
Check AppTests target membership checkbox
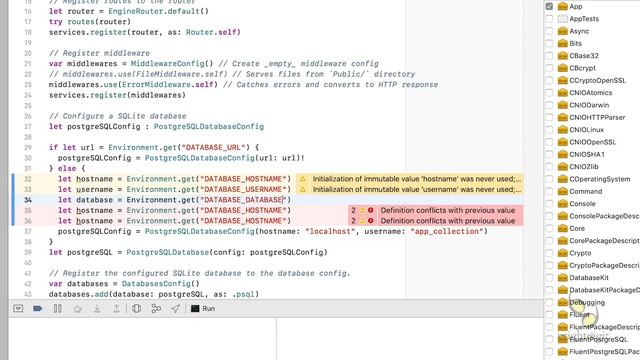click(549, 19)
